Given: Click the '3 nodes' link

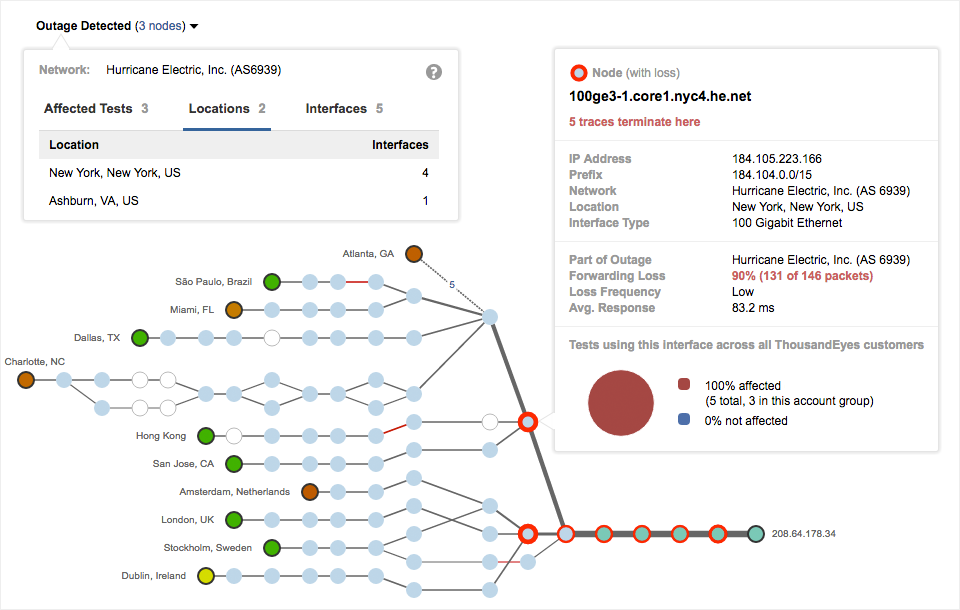Looking at the screenshot, I should 159,26.
